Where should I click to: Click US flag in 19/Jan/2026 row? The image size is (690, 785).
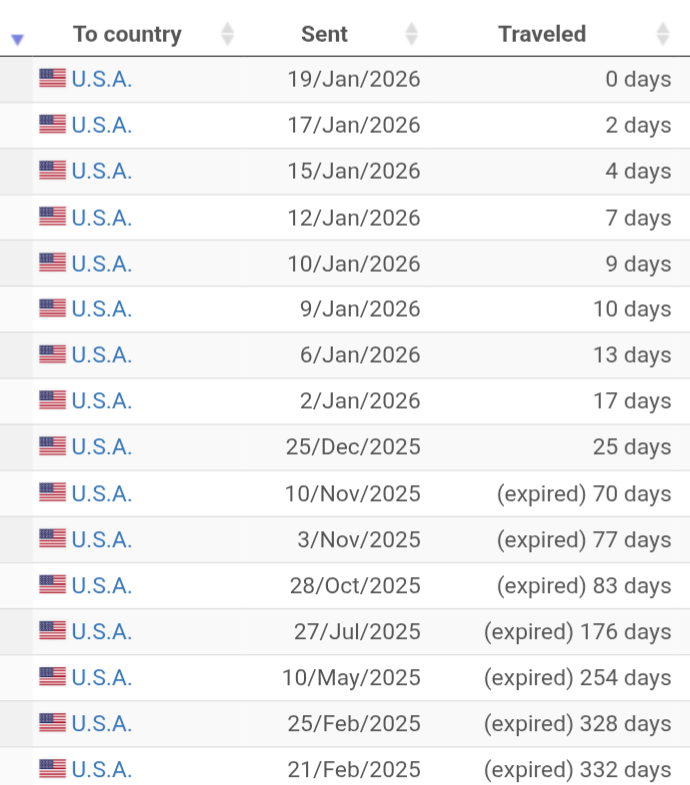pyautogui.click(x=52, y=79)
